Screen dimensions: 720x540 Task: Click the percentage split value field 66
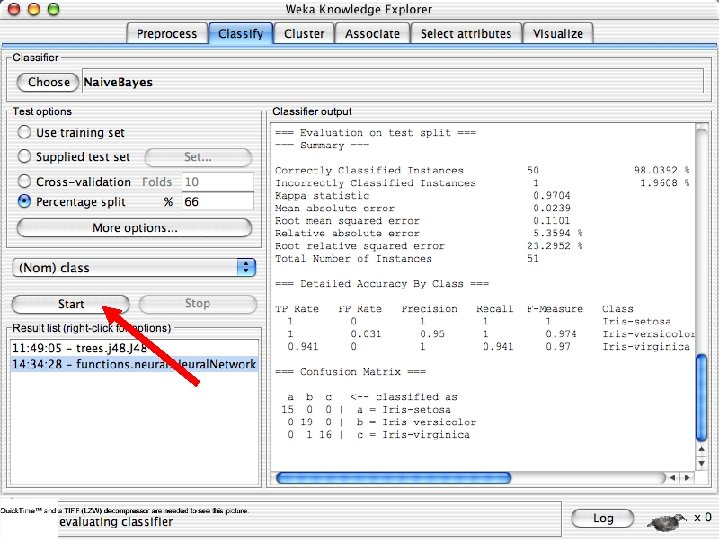click(x=218, y=202)
